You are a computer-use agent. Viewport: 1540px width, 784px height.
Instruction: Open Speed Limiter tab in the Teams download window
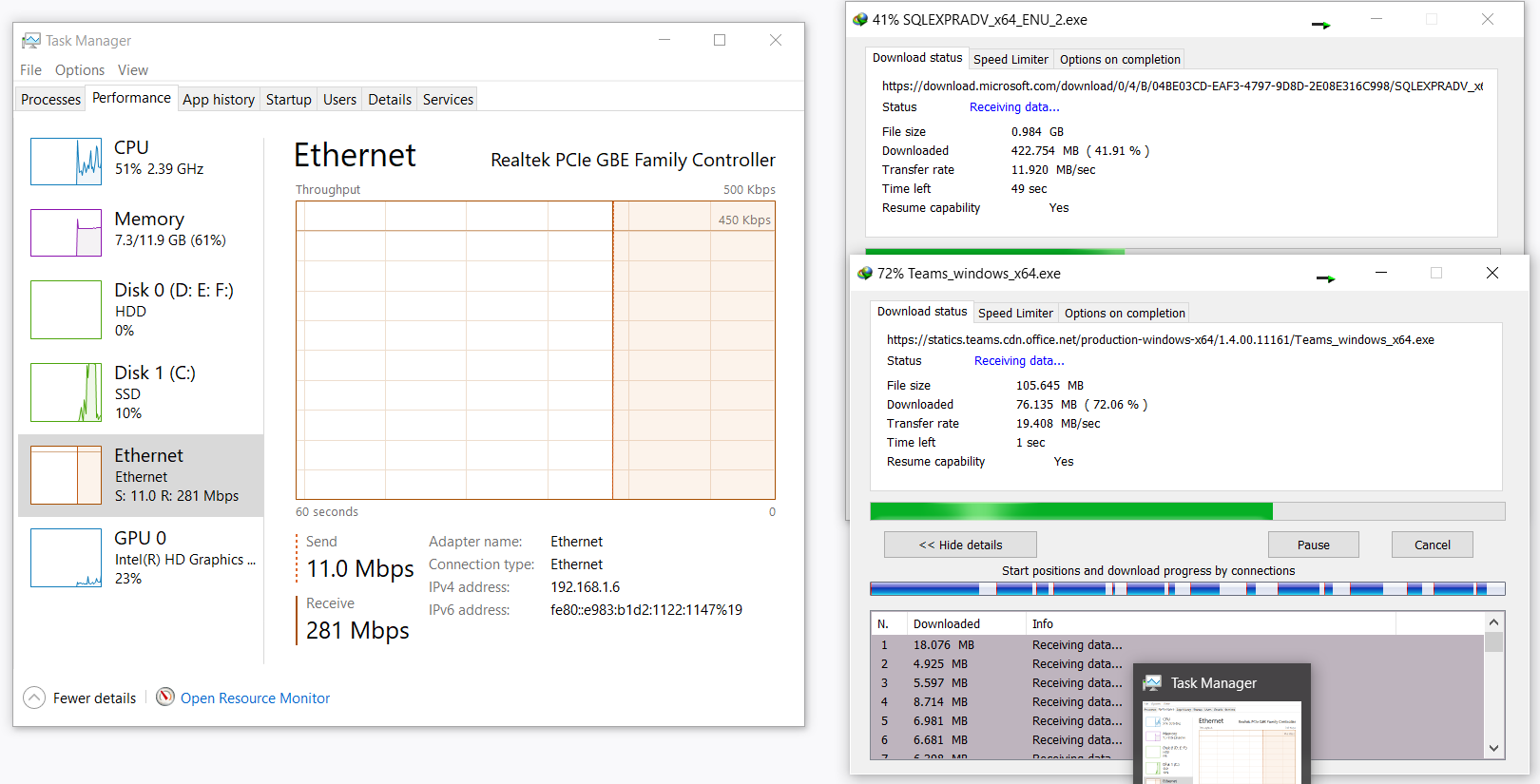pos(1015,313)
